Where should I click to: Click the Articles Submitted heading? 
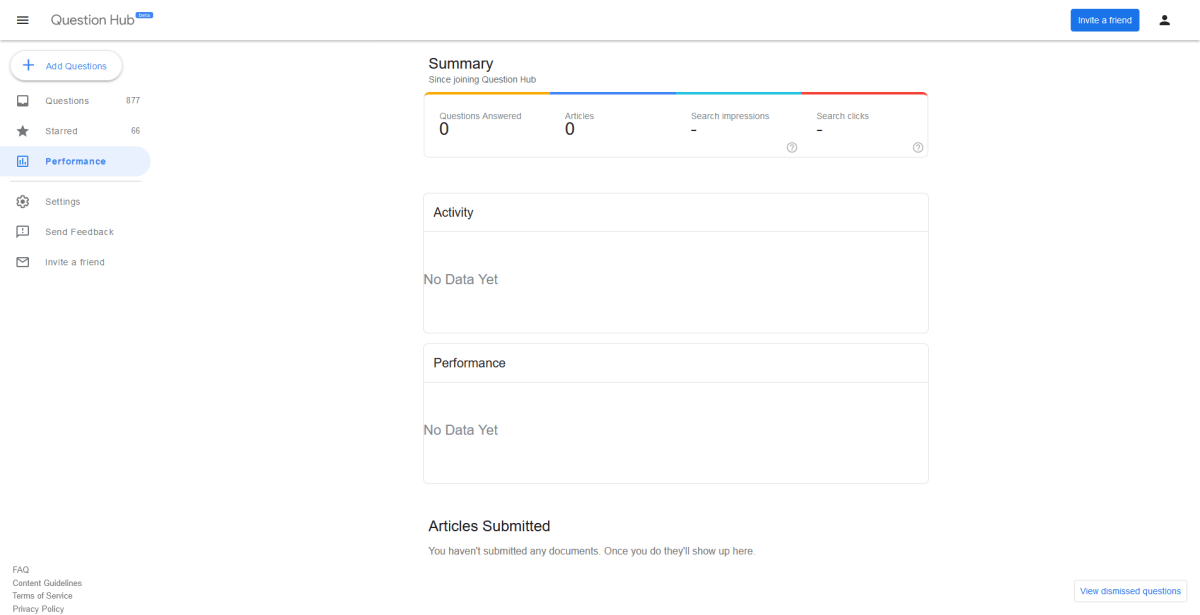click(x=490, y=526)
